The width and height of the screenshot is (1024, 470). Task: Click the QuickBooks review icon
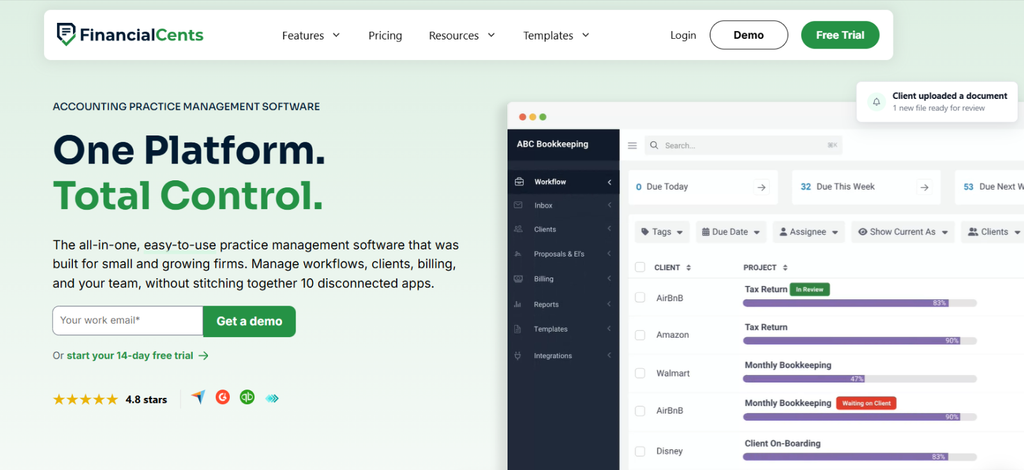point(247,397)
